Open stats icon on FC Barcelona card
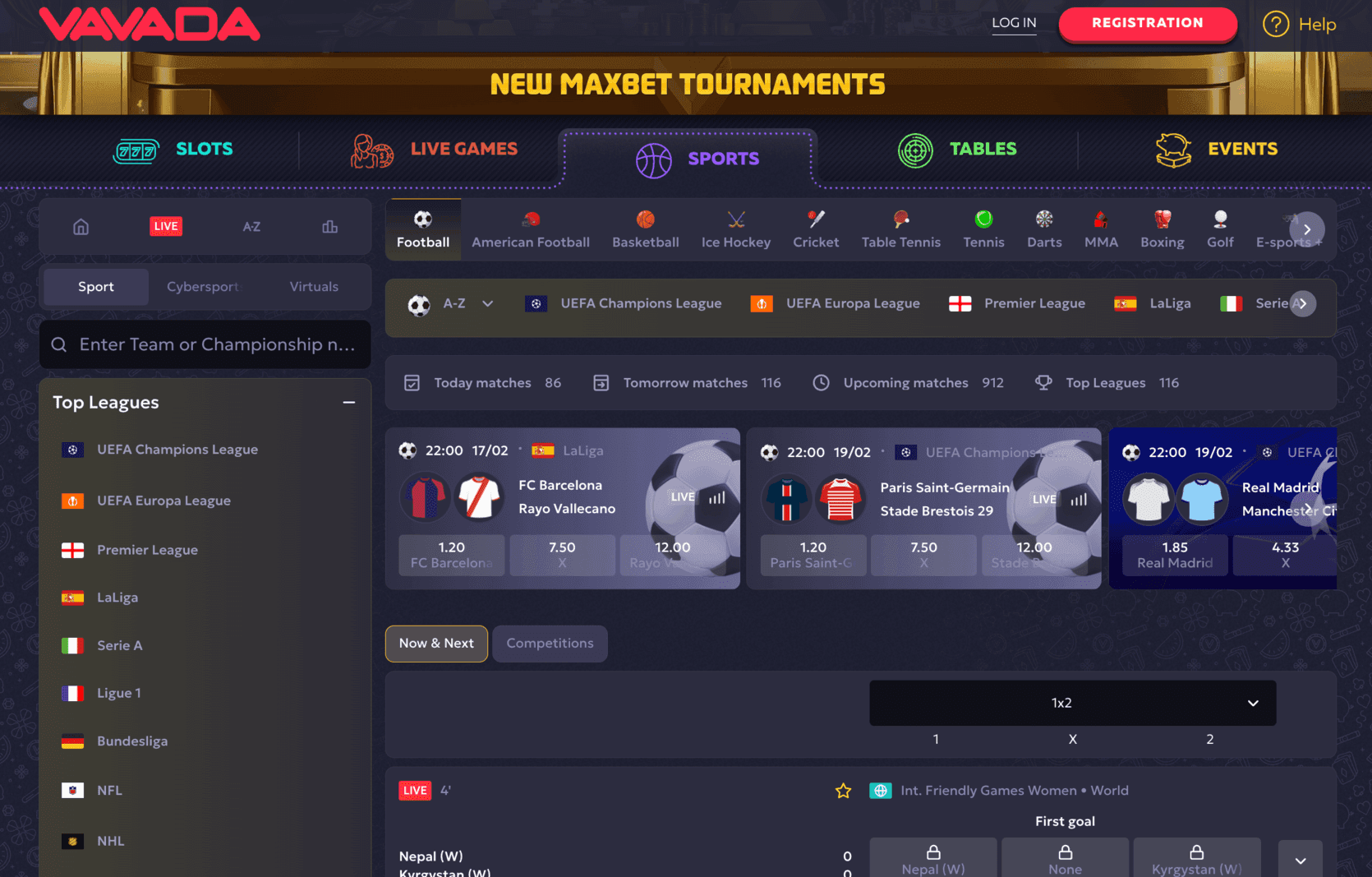Image resolution: width=1372 pixels, height=877 pixels. pyautogui.click(x=717, y=497)
